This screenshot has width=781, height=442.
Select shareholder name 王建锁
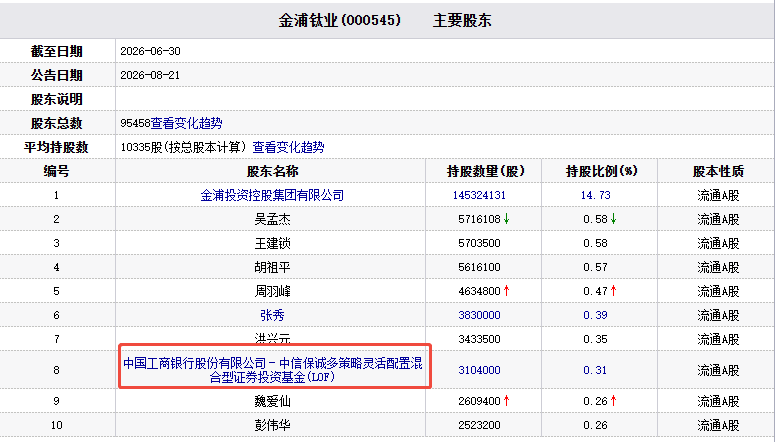[x=272, y=243]
